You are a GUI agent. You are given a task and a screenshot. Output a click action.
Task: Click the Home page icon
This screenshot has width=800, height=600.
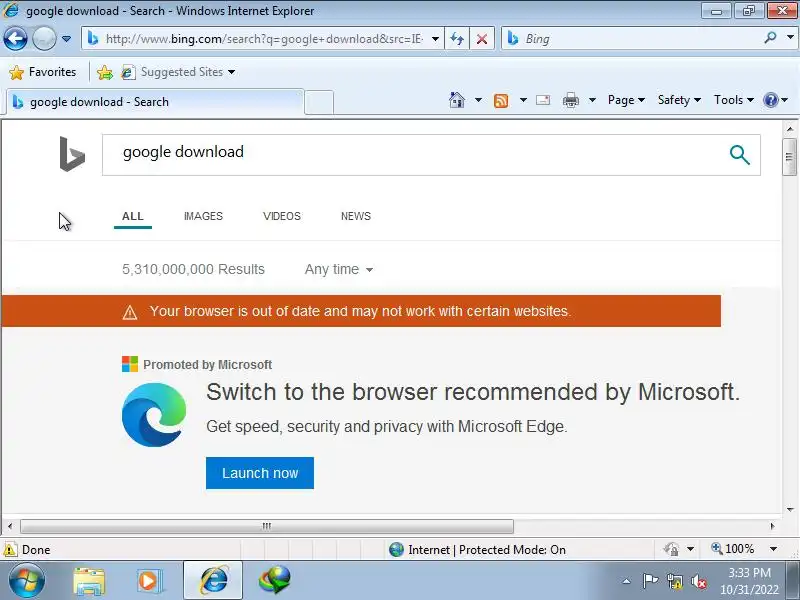pos(457,100)
